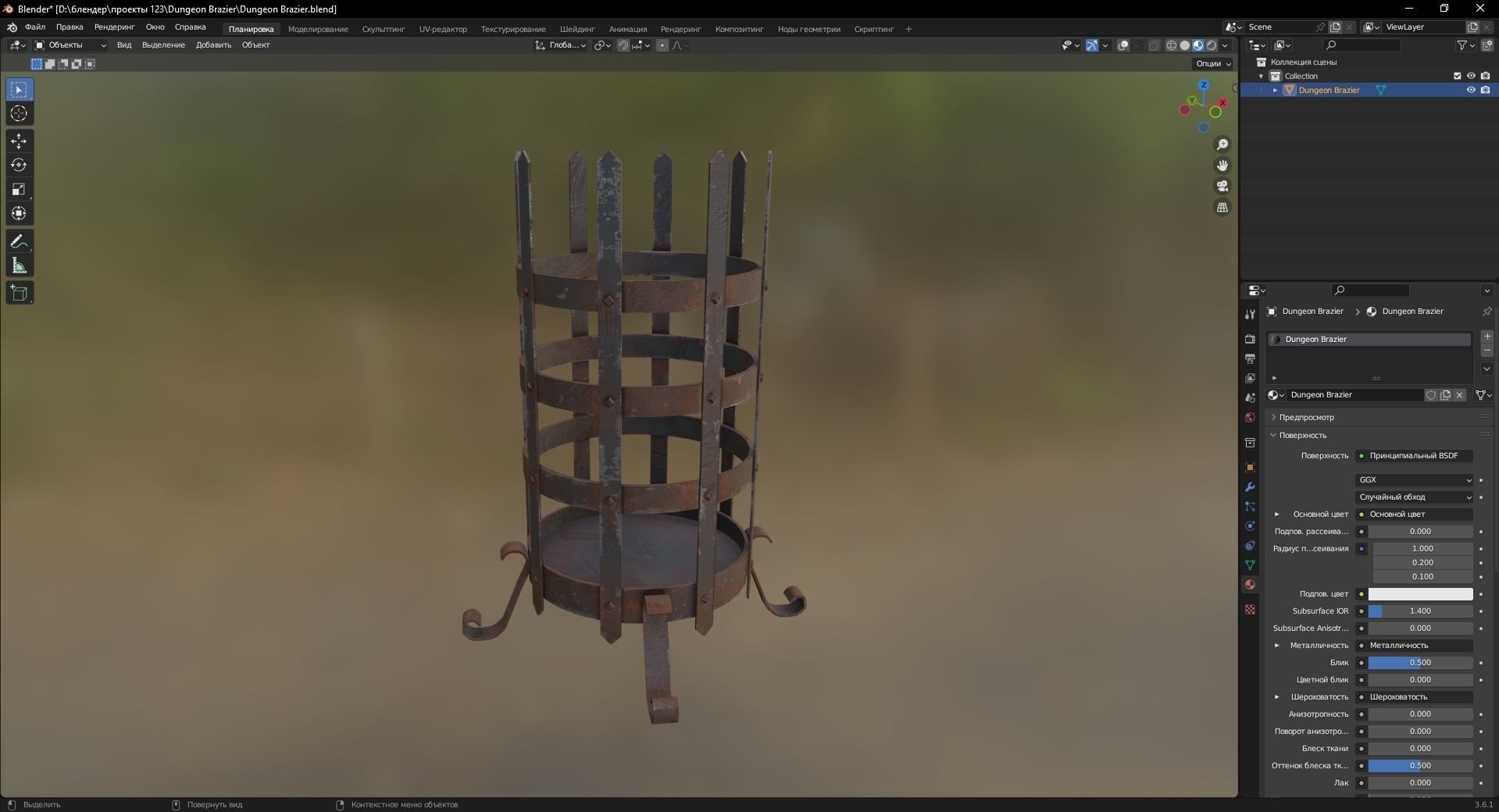Open the Добавить menu in viewport header
The image size is (1499, 812).
pos(213,45)
